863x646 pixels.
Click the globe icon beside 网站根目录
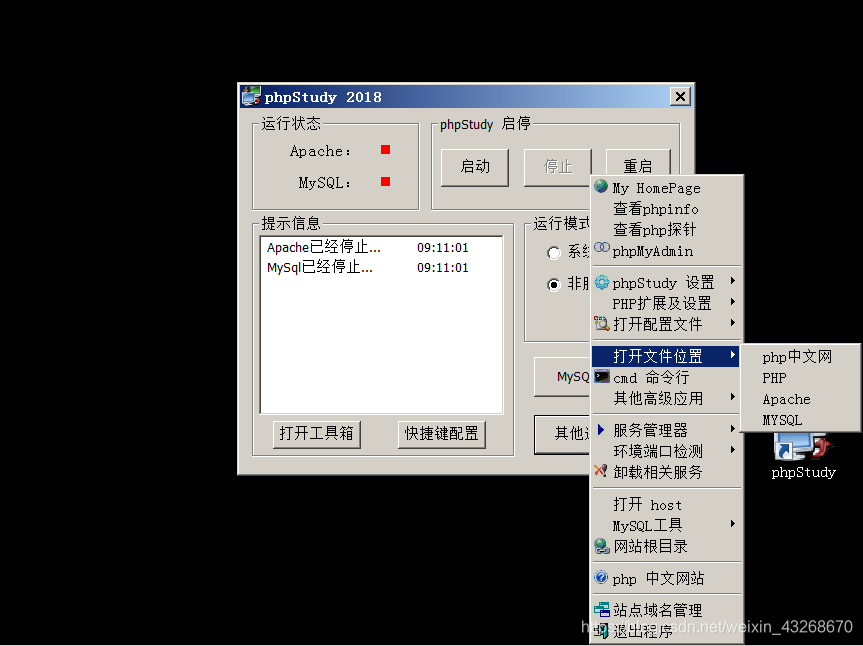click(602, 546)
